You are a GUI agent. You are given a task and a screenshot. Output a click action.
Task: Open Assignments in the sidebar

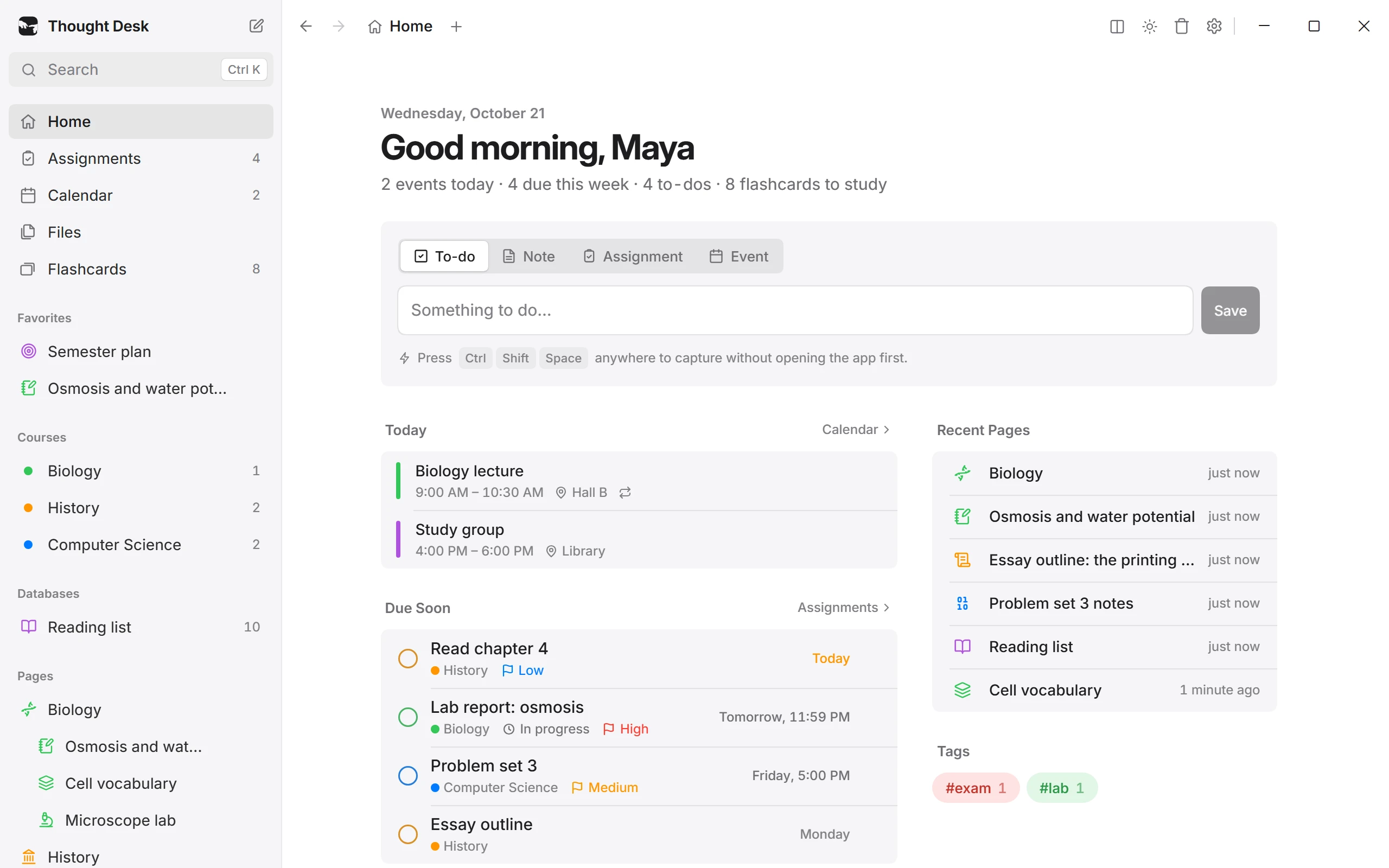[141, 158]
